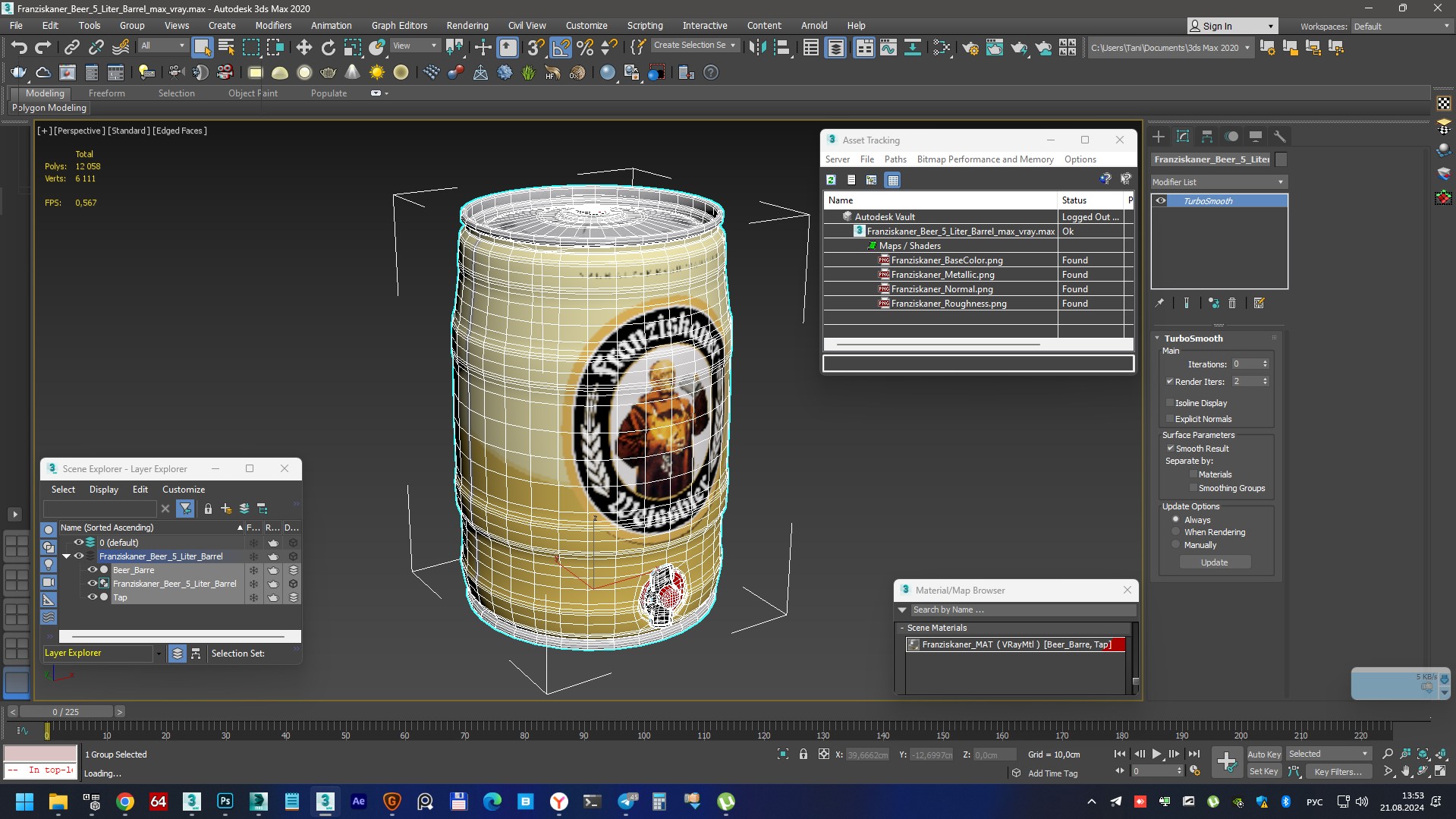Open Select by Name list icon
Viewport: 1456px width, 819px height.
tap(226, 47)
